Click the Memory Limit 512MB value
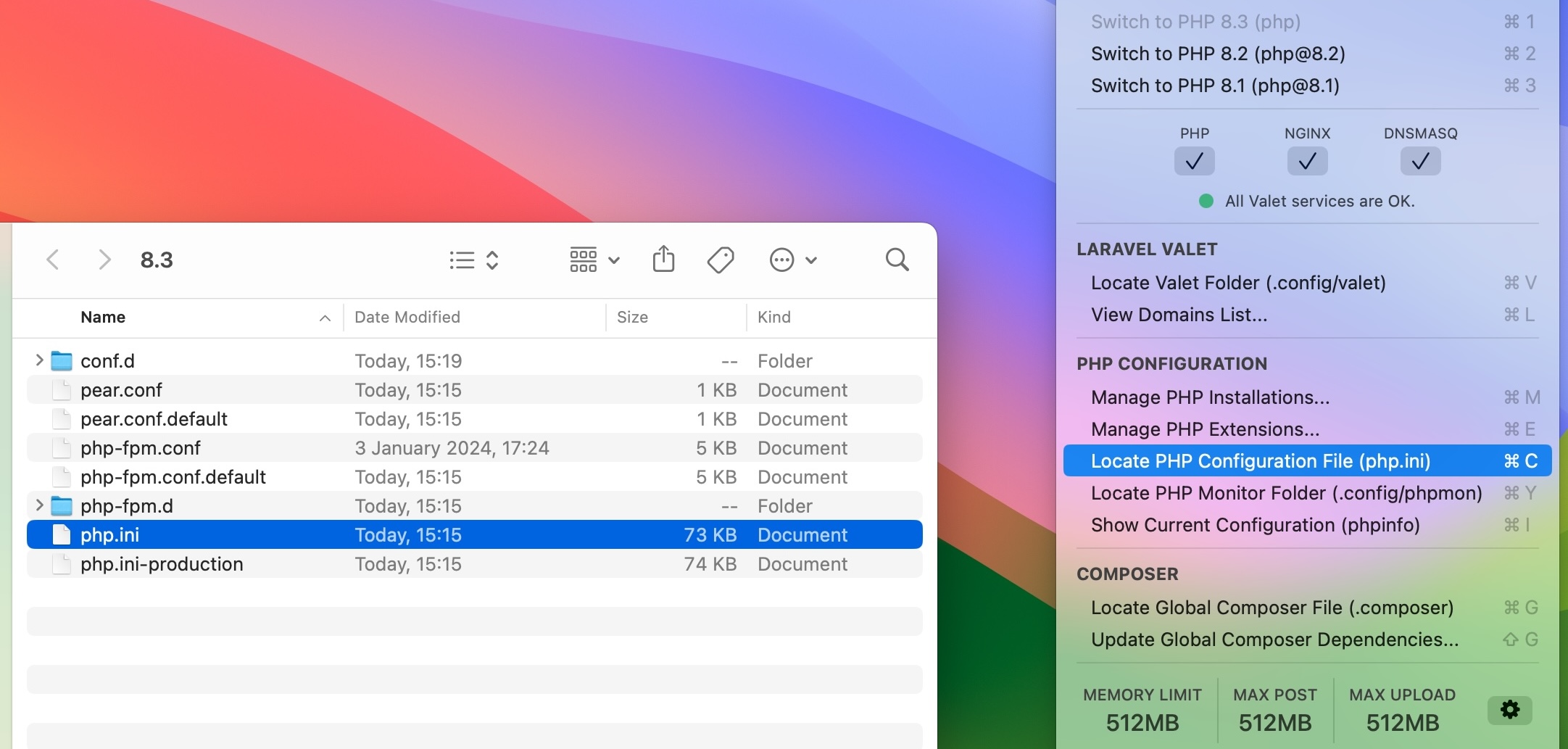Screen dimensions: 1568x749 click(1142, 723)
